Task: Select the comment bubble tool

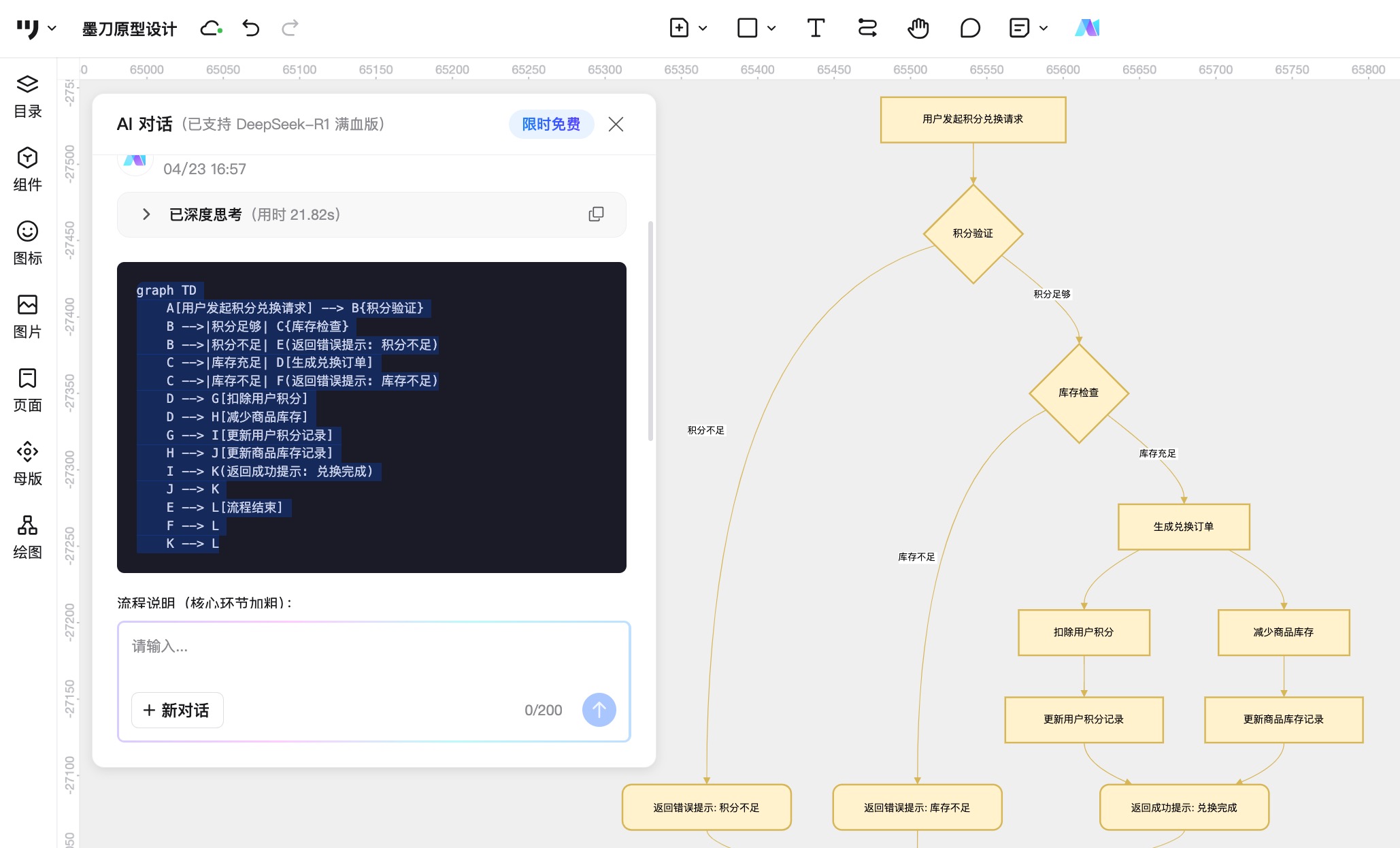Action: click(969, 28)
